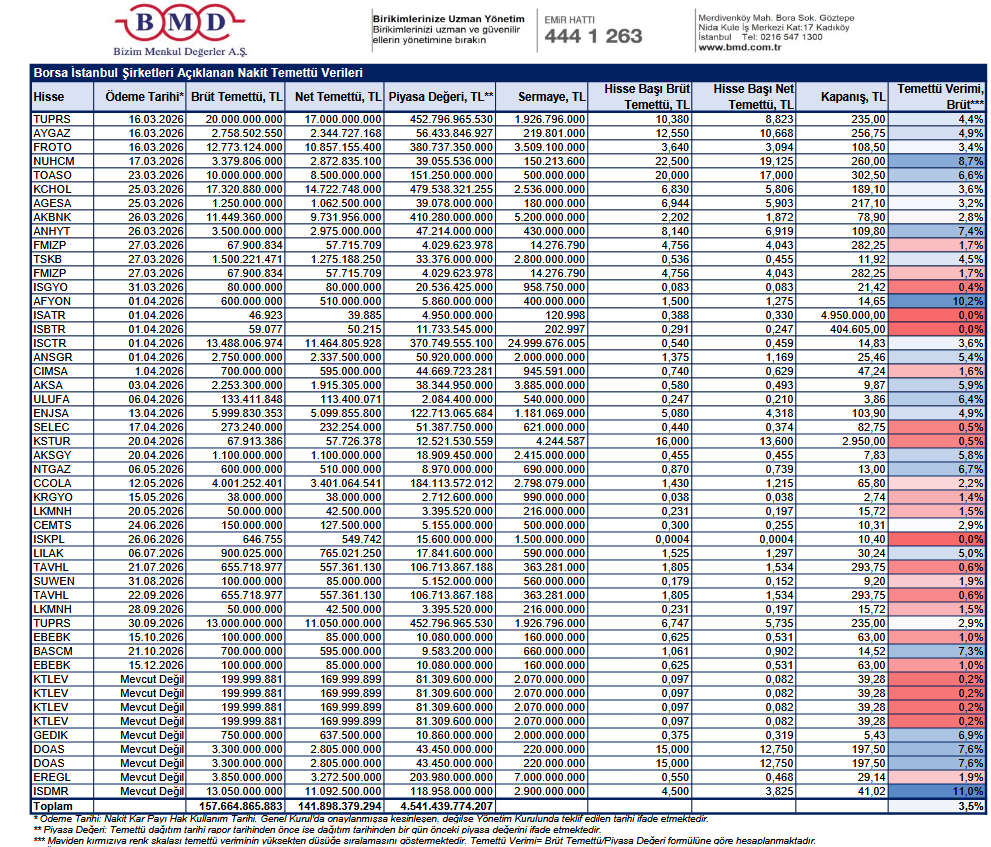Open the www.bmd.com.tr website link
Image resolution: width=991 pixels, height=847 pixels.
point(739,47)
